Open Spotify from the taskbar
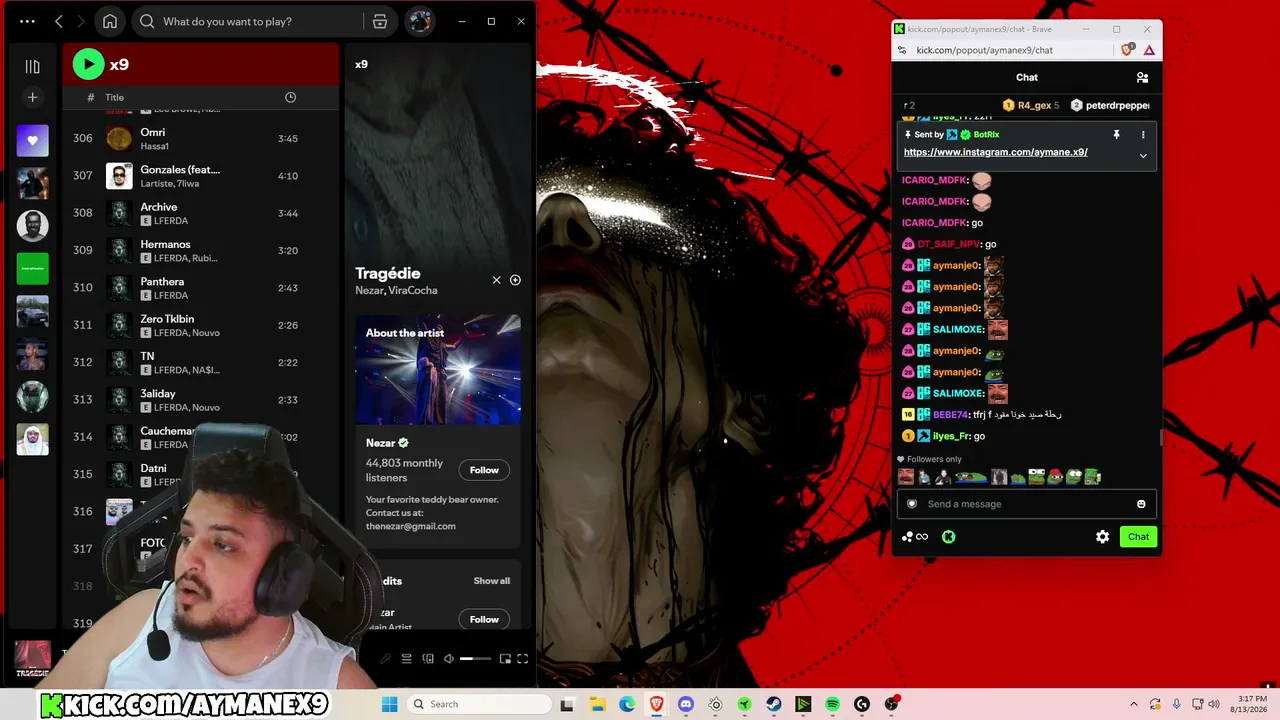The image size is (1280, 720). [x=833, y=704]
